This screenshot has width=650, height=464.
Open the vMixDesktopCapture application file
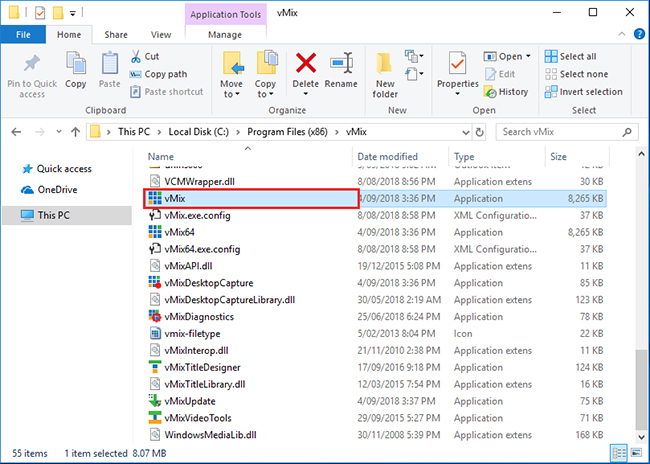[208, 283]
